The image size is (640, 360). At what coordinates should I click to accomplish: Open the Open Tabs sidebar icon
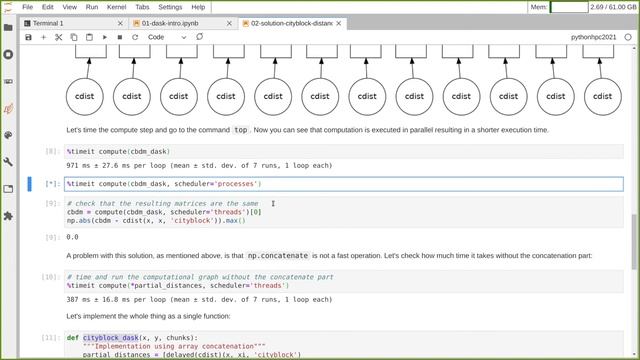(x=8, y=189)
